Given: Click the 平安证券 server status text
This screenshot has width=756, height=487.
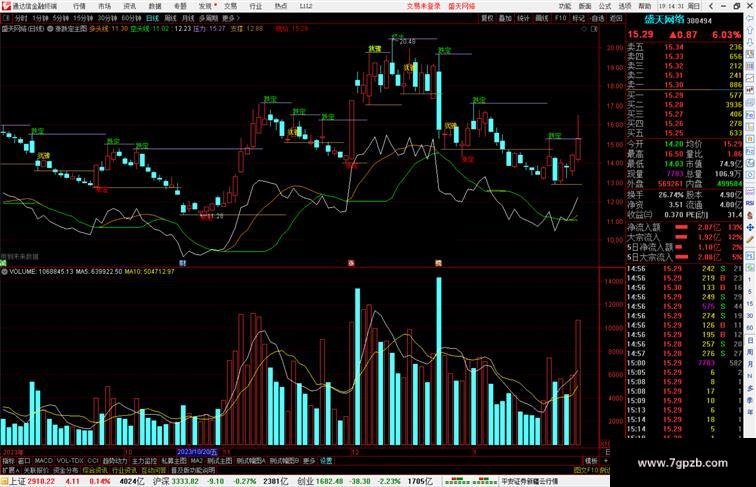Looking at the screenshot, I should click(x=529, y=481).
